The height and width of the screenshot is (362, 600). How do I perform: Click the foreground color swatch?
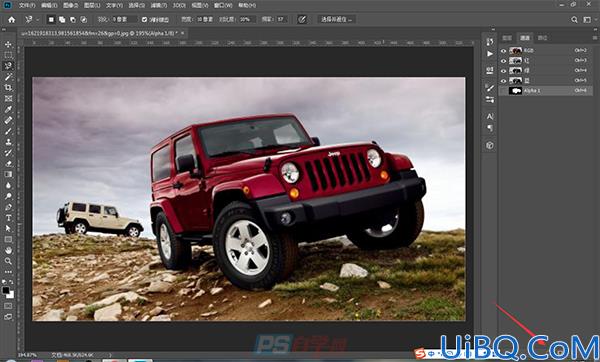click(6, 290)
